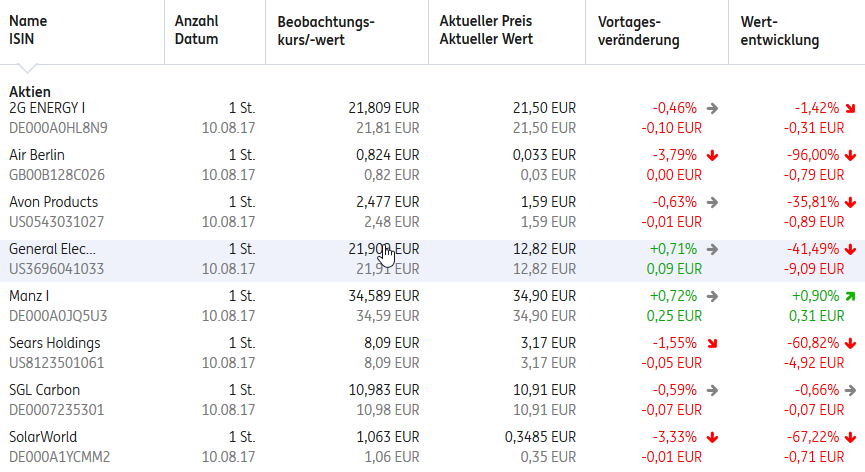865x472 pixels.
Task: Click the SGL Carbon Wertentwicklung gray arrow
Action: tap(850, 390)
